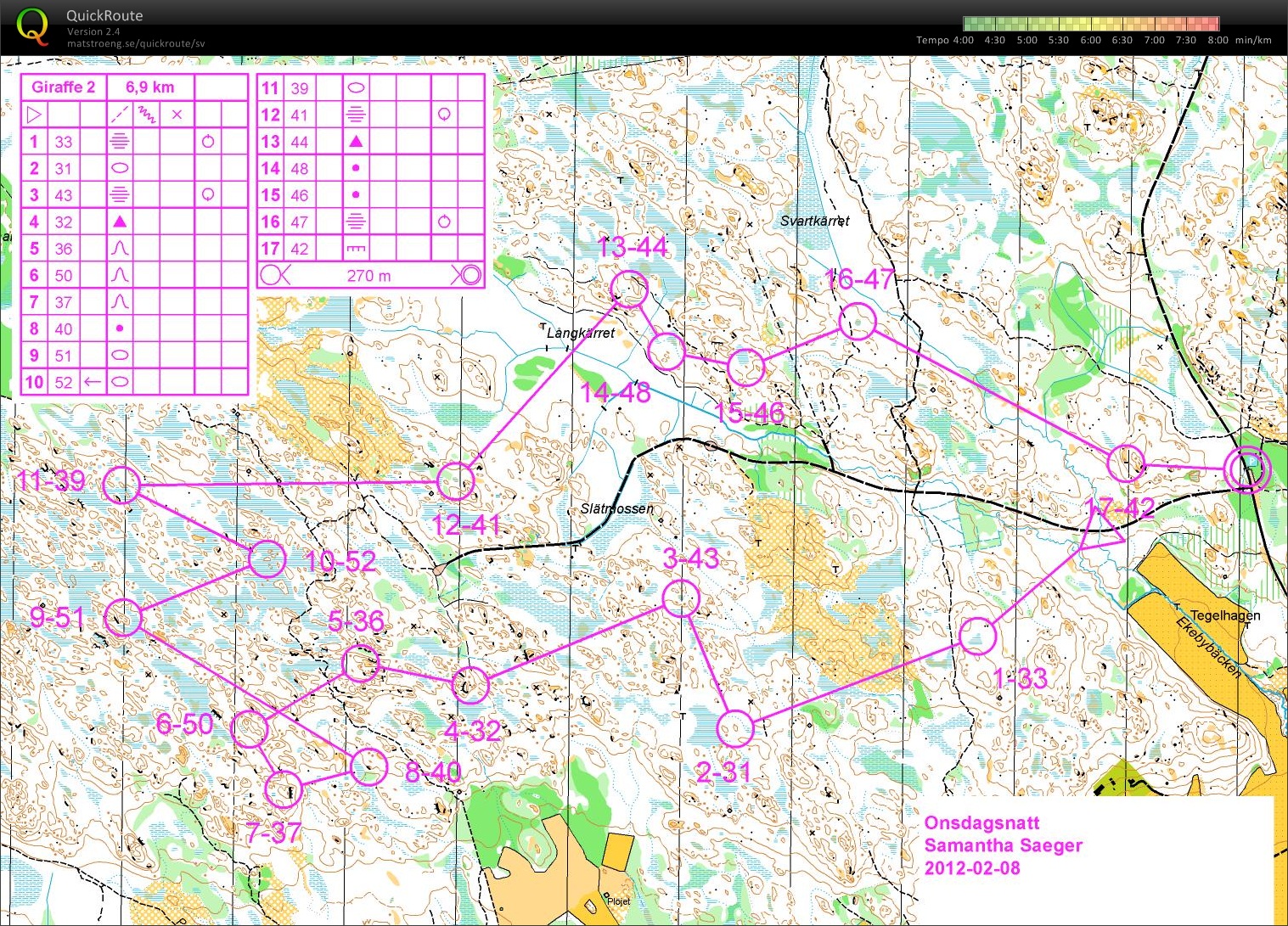This screenshot has width=1288, height=926.
Task: Open the matstroeng.se/quickroute/sv link
Action: pos(136,44)
